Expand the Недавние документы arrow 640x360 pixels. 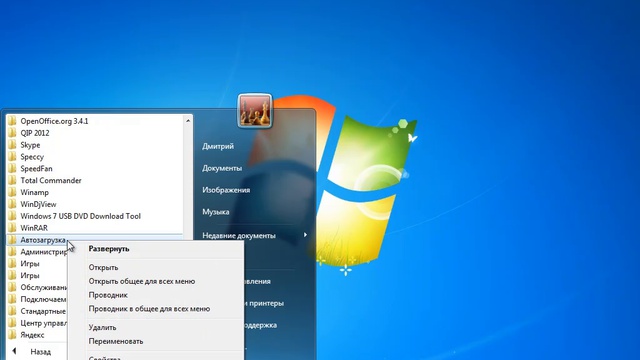pyautogui.click(x=305, y=235)
